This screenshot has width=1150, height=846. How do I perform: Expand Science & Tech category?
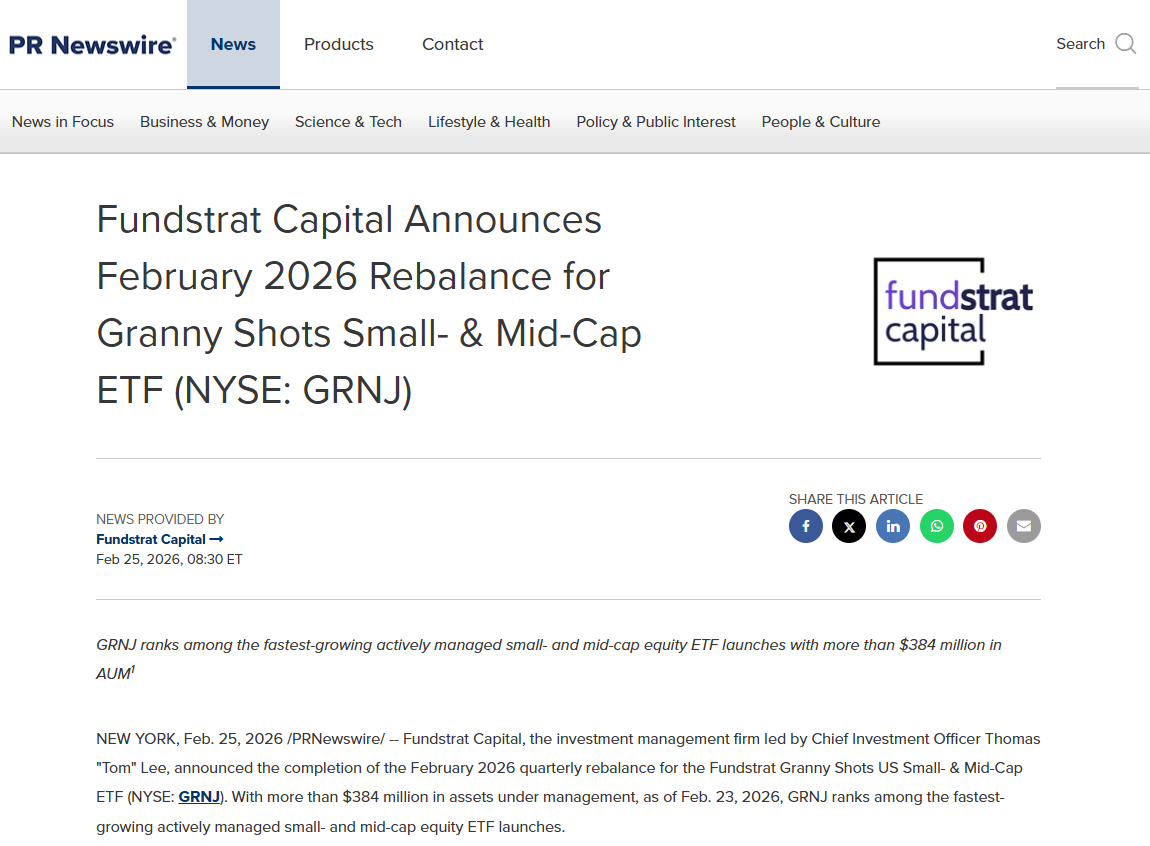click(348, 122)
